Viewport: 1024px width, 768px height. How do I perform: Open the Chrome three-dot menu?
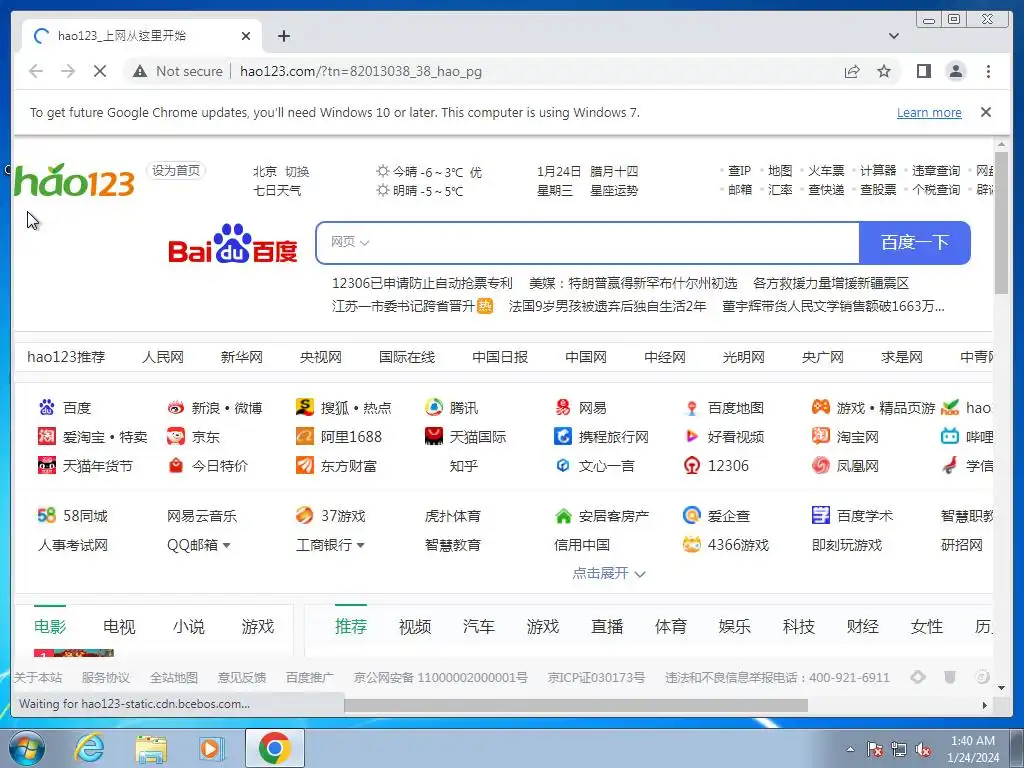point(988,71)
